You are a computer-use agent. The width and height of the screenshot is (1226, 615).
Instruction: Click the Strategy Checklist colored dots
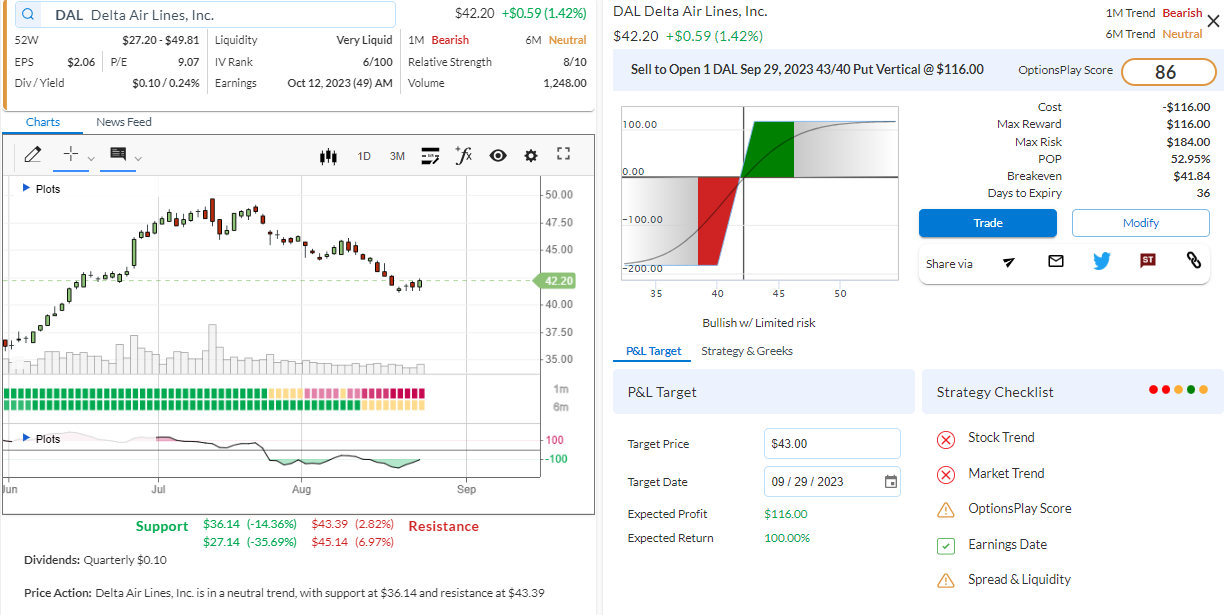coord(1178,390)
